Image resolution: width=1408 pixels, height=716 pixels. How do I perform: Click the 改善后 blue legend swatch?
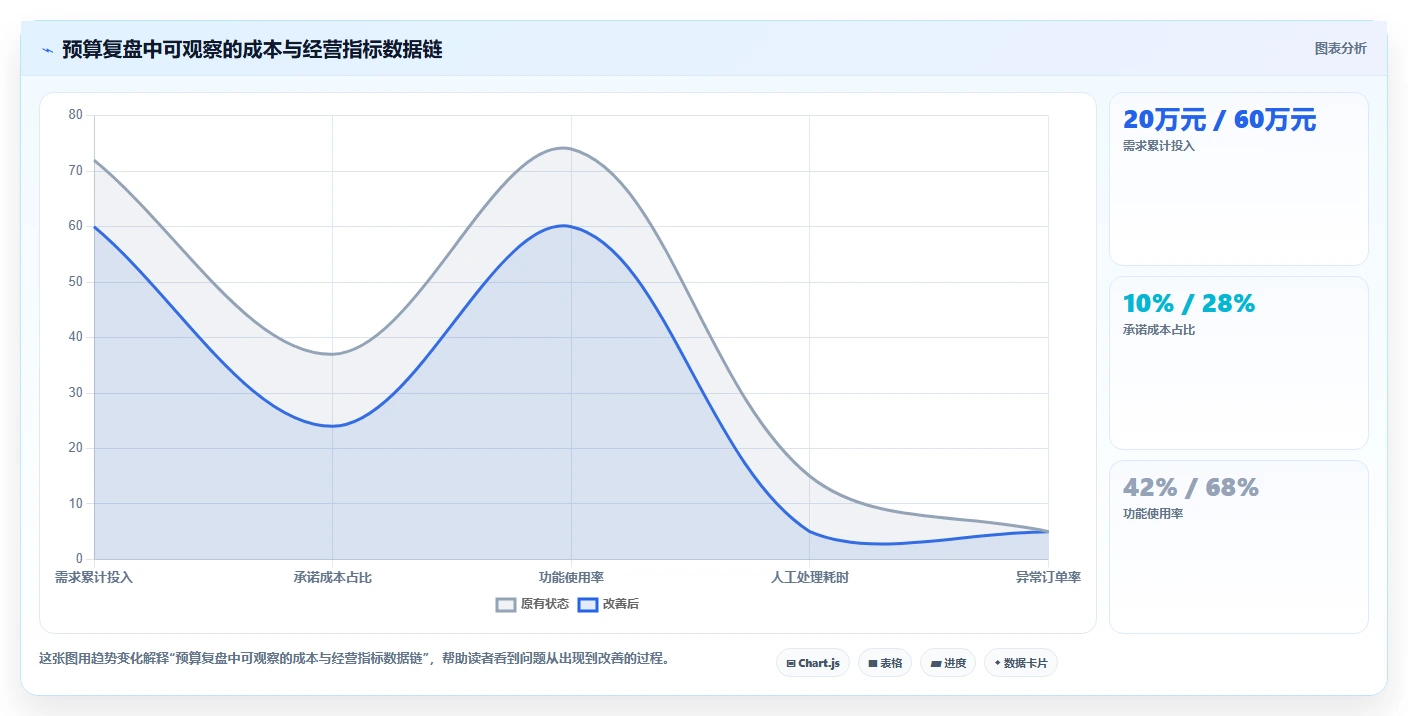tap(588, 604)
